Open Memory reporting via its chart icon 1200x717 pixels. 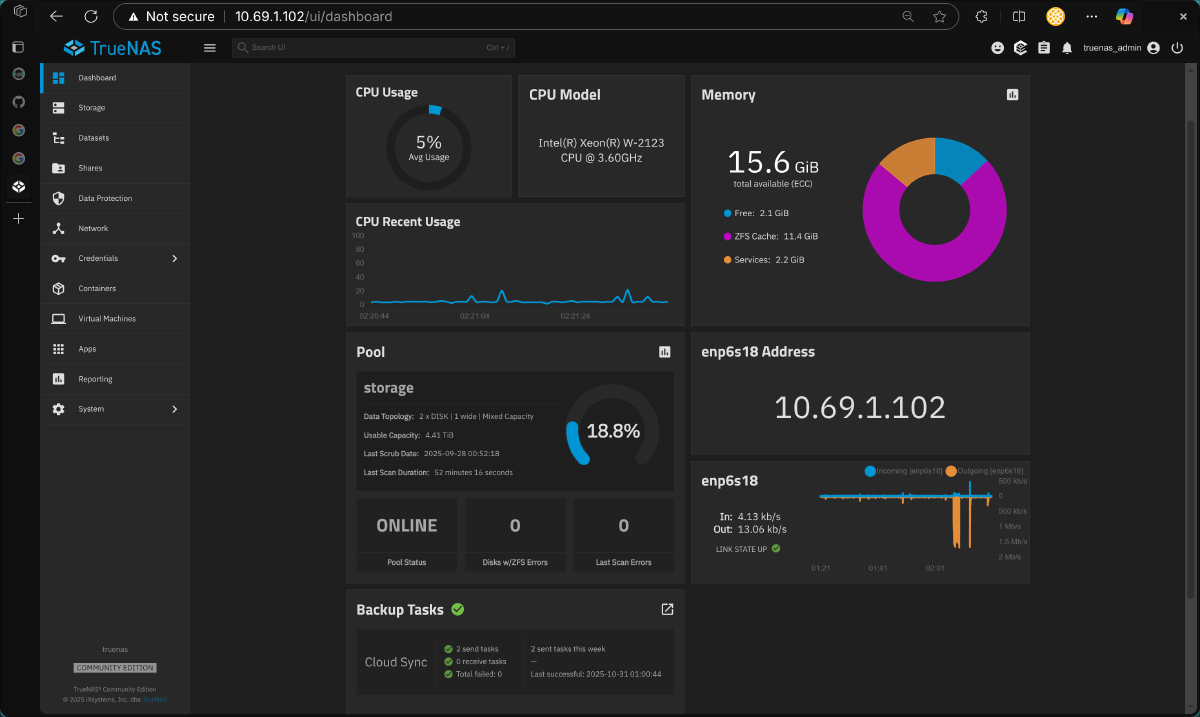pyautogui.click(x=1012, y=94)
